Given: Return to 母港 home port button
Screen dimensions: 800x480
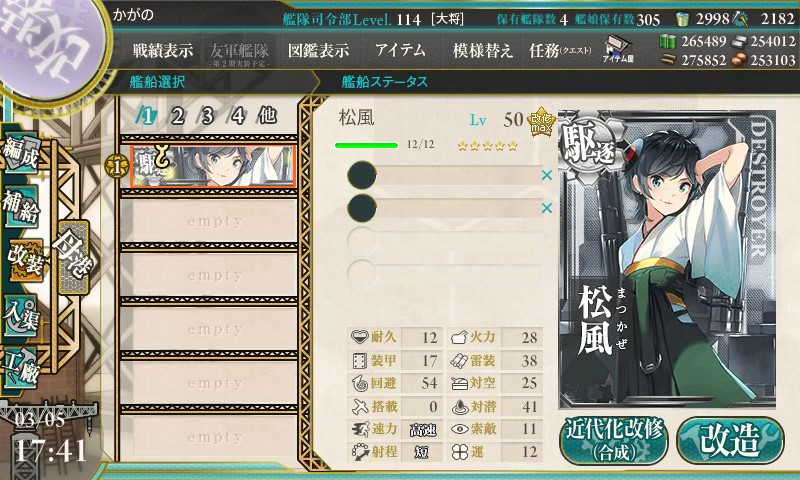Looking at the screenshot, I should click(74, 258).
